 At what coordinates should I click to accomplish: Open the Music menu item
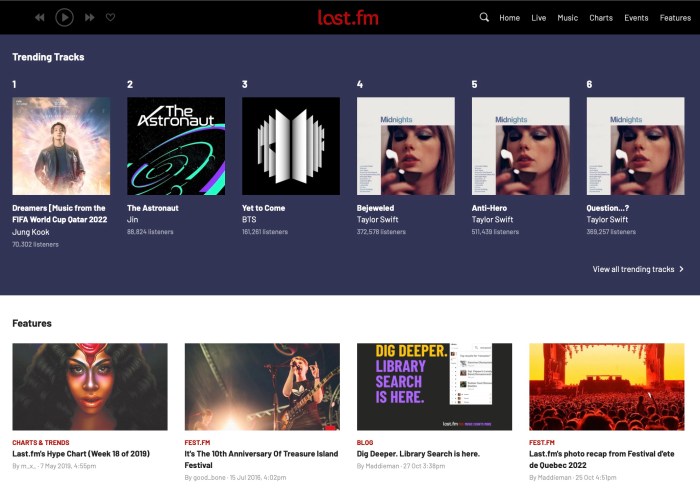click(x=567, y=18)
